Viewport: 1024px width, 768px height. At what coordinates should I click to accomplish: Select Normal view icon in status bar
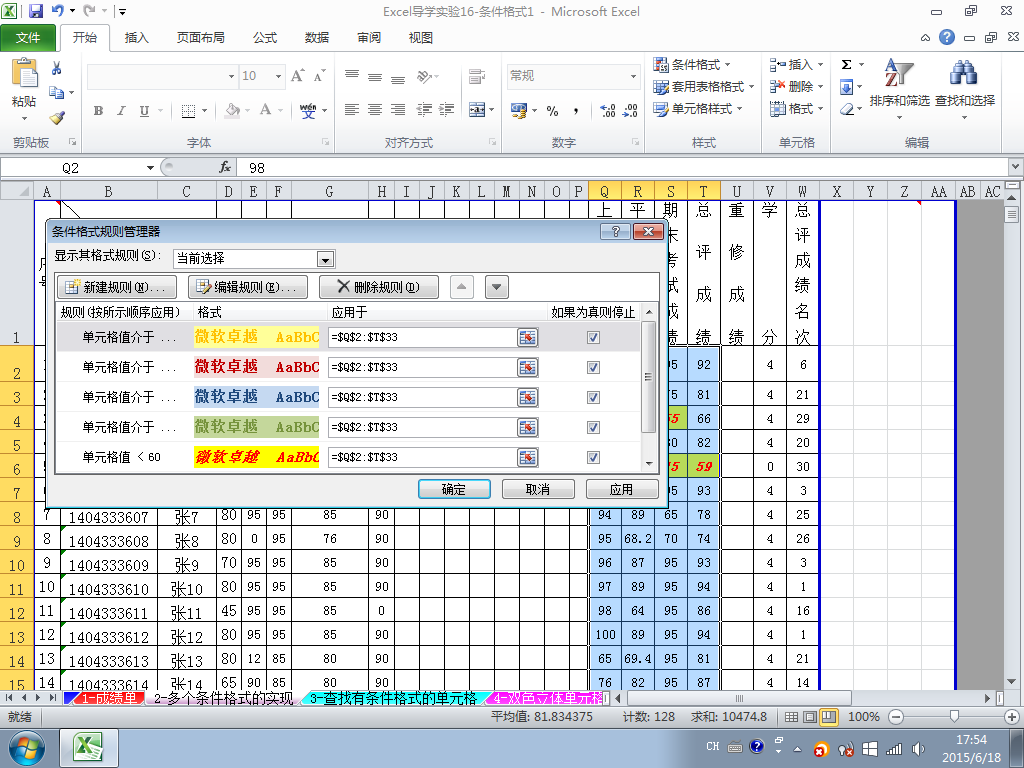coord(791,716)
